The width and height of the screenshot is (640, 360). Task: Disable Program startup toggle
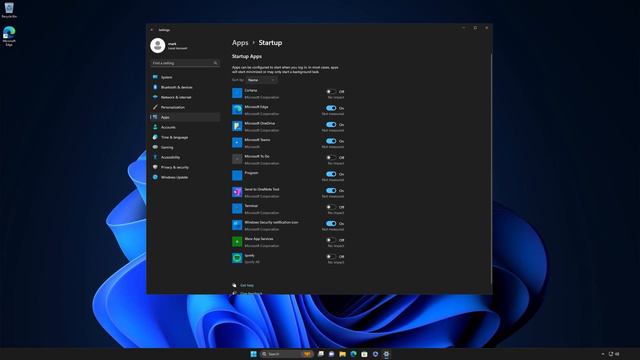pos(331,174)
